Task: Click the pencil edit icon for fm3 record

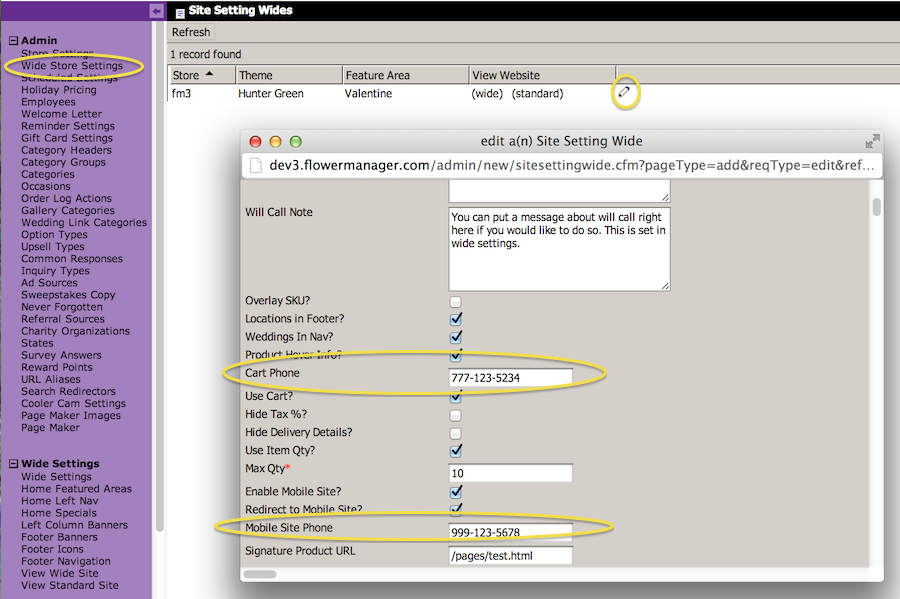Action: click(x=624, y=92)
